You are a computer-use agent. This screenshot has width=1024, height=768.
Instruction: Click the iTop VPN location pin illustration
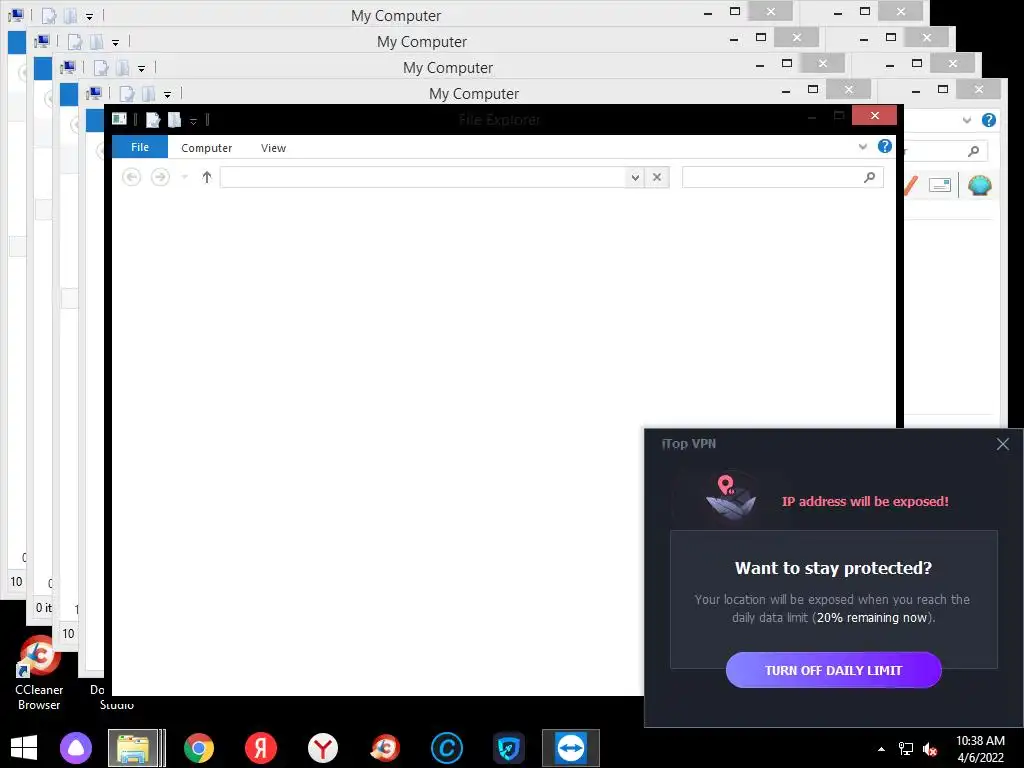[730, 498]
